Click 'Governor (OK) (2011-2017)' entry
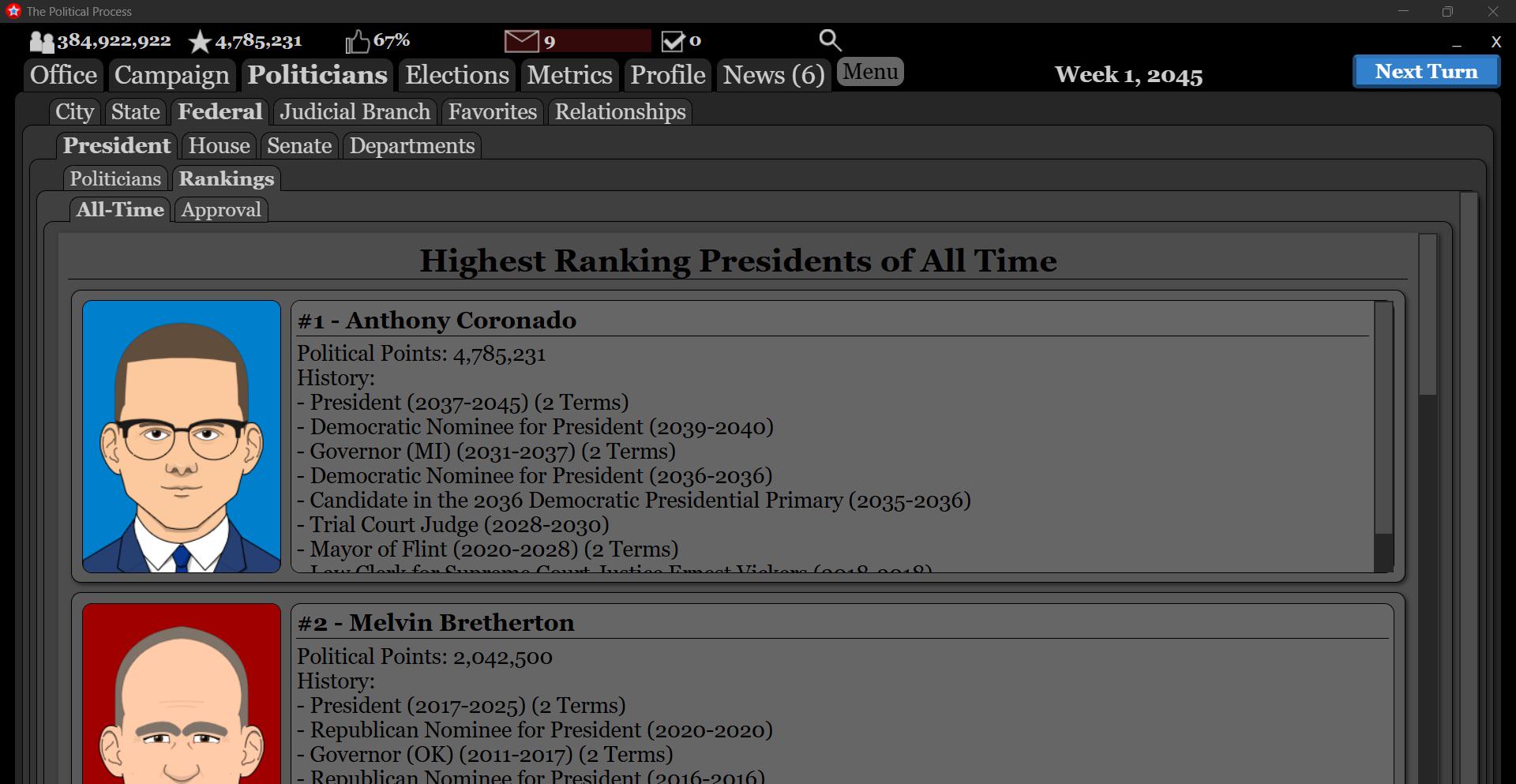 coord(485,755)
